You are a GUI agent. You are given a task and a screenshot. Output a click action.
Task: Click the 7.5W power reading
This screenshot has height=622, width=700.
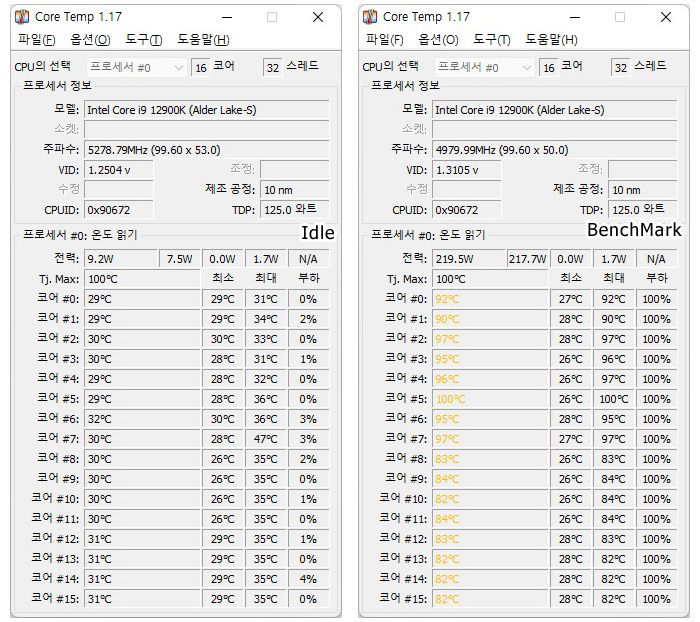click(x=179, y=259)
